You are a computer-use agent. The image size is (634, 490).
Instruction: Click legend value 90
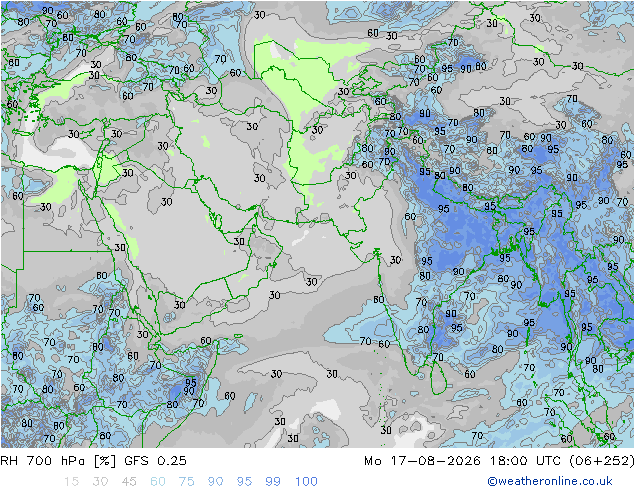pyautogui.click(x=215, y=481)
